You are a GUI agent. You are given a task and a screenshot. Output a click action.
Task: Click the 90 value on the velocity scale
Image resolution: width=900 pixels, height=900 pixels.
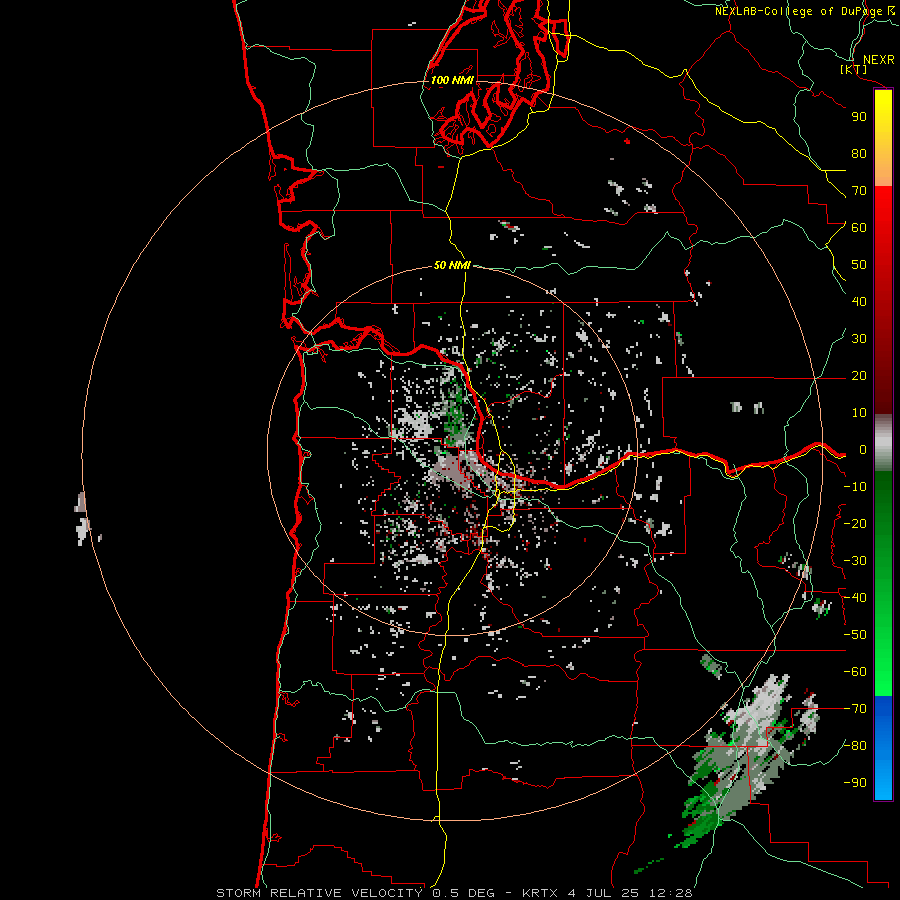pyautogui.click(x=859, y=117)
